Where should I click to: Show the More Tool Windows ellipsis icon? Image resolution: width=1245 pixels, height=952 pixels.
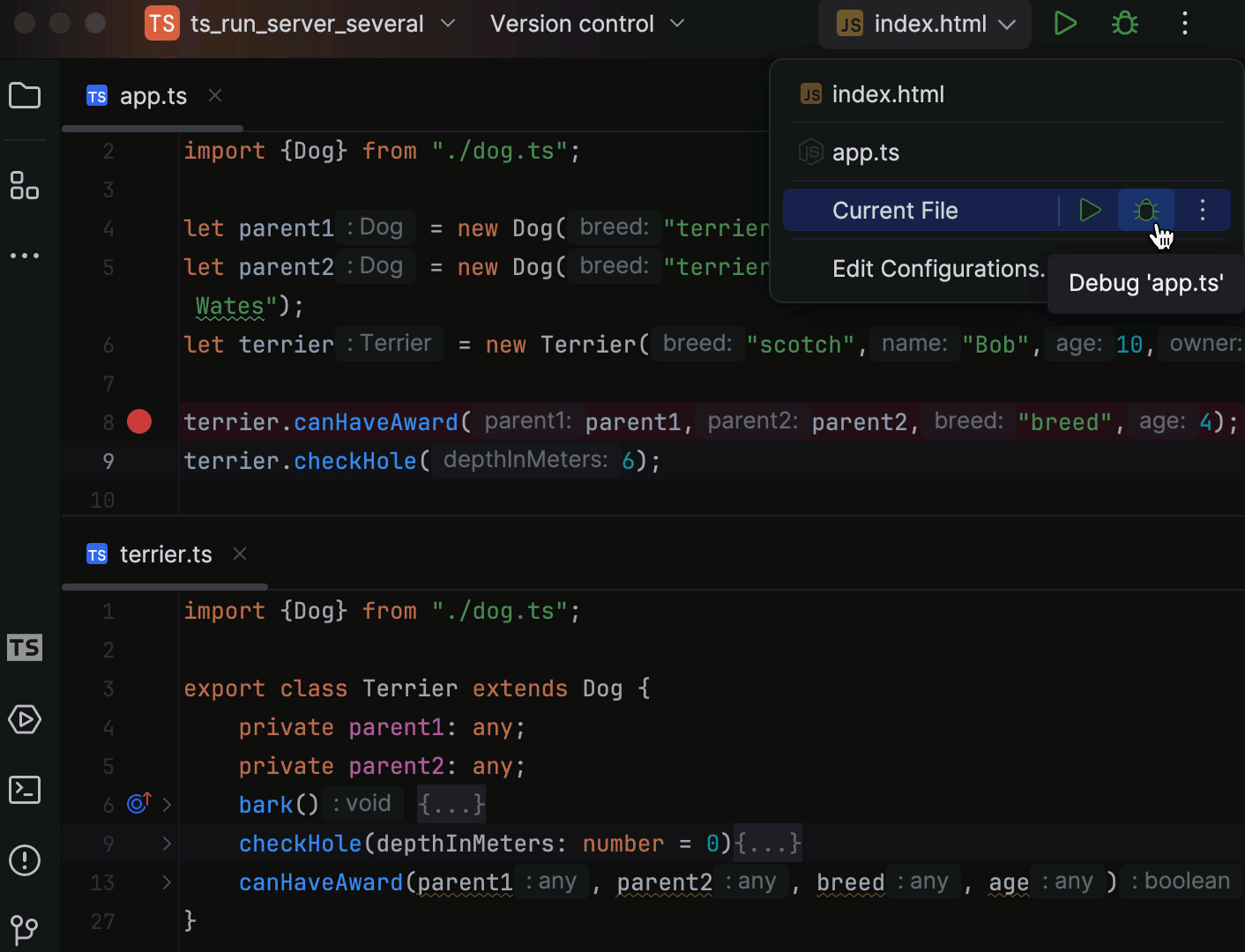pyautogui.click(x=25, y=256)
